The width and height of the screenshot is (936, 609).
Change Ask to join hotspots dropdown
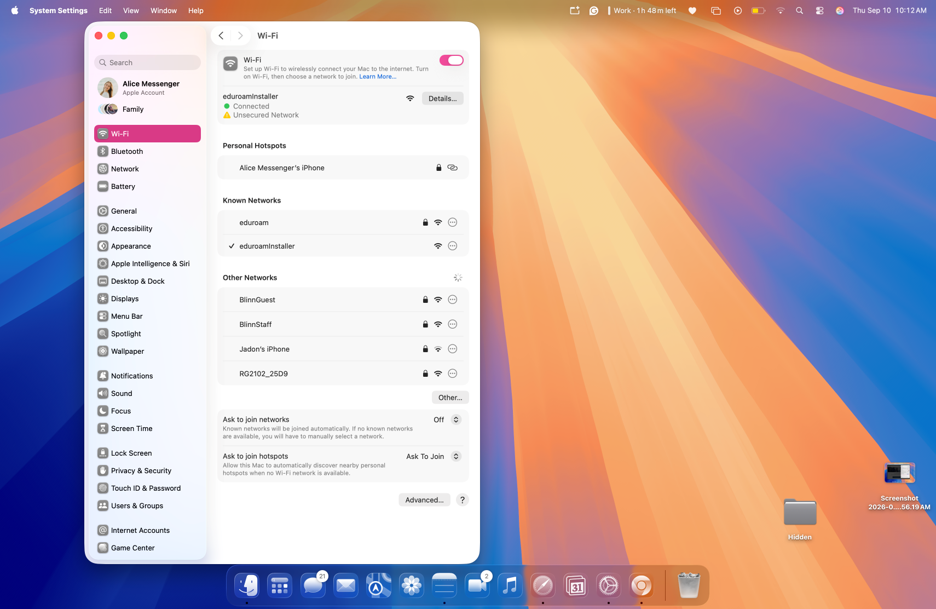(434, 456)
